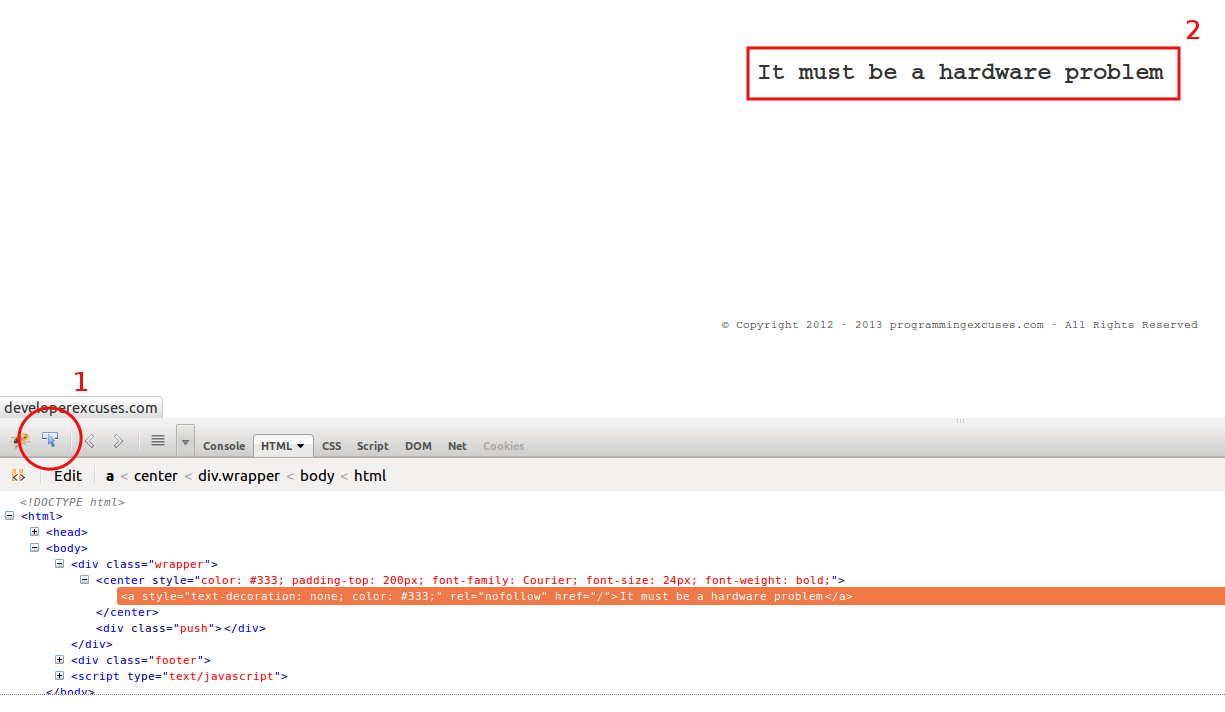Switch to the CSS tab
Viewport: 1225px width, 712px height.
pyautogui.click(x=331, y=446)
